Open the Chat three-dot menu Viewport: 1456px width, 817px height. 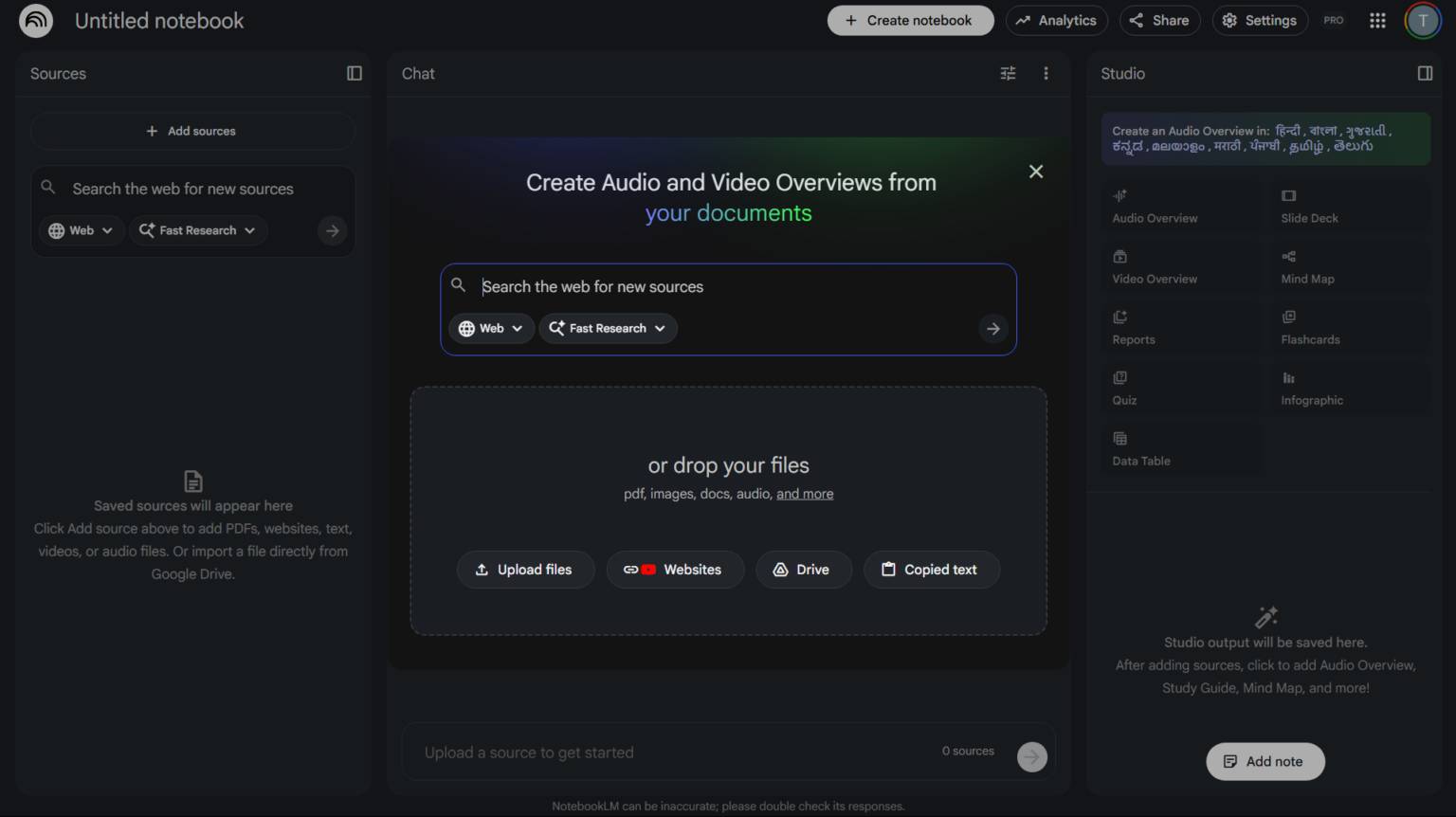point(1046,73)
